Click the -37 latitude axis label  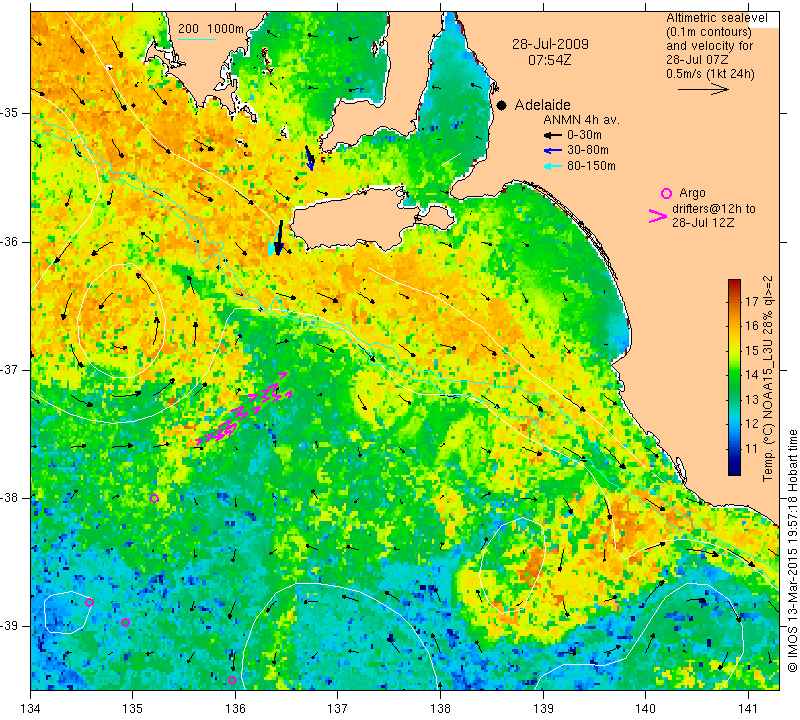coord(11,369)
